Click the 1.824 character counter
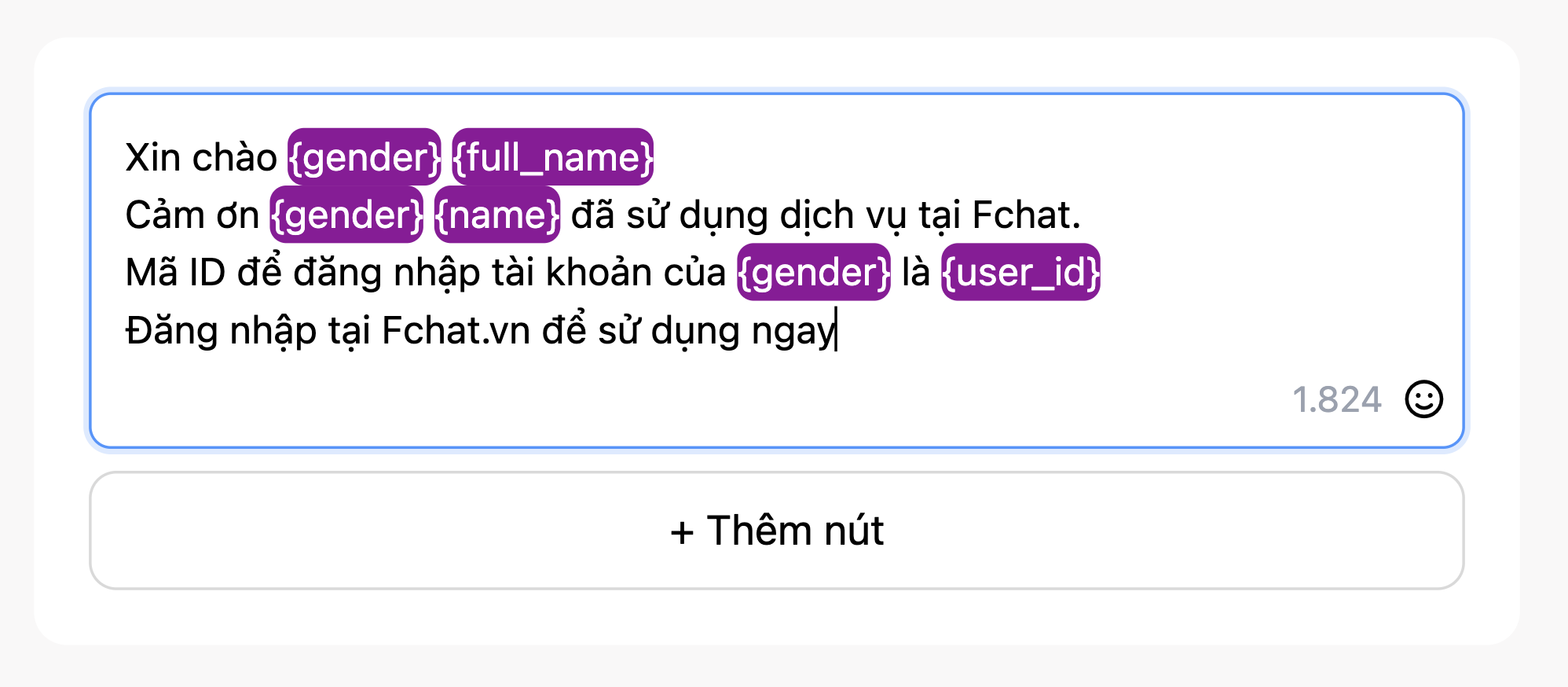The height and width of the screenshot is (687, 1568). [x=1336, y=399]
